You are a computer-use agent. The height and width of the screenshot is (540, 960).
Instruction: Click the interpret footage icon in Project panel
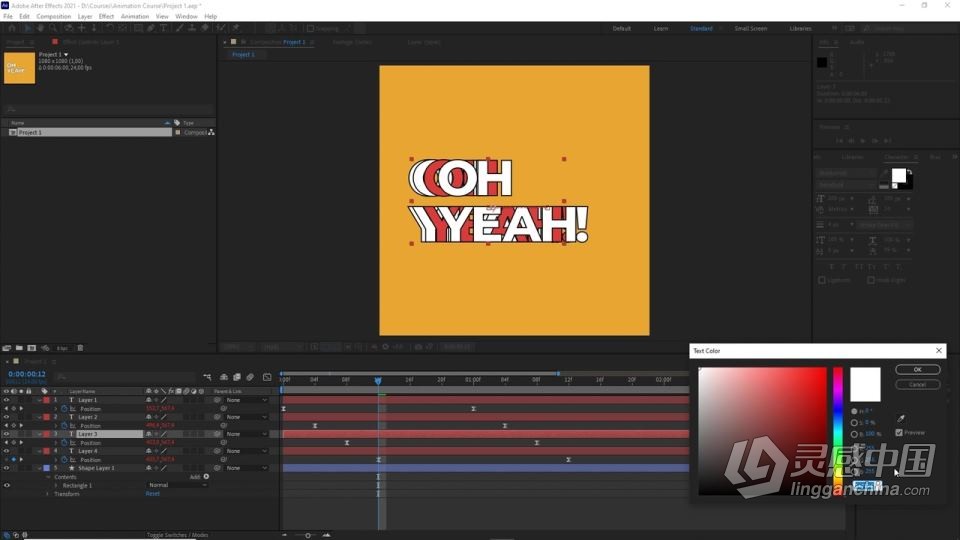7,348
